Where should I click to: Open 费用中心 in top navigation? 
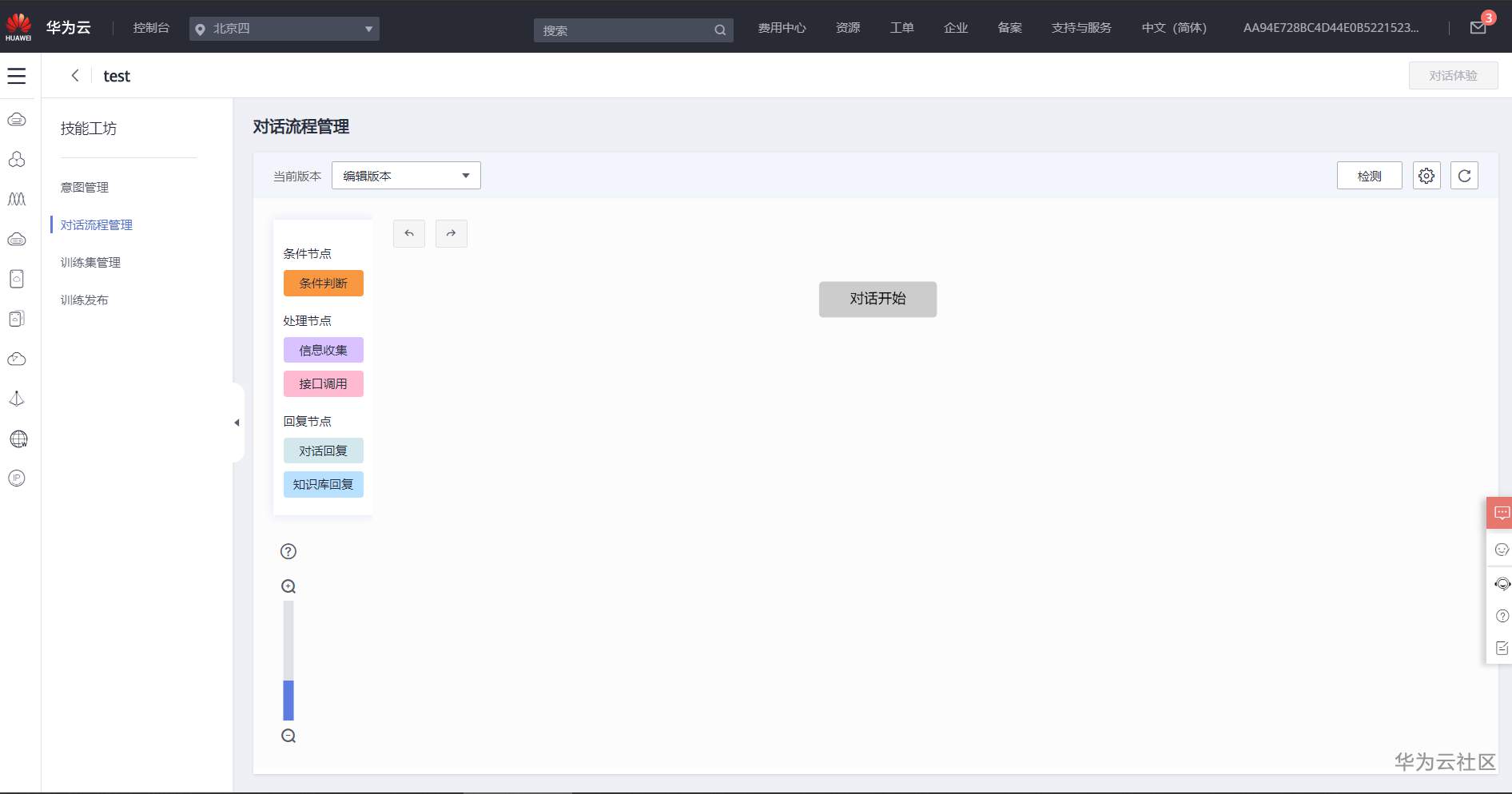point(782,28)
